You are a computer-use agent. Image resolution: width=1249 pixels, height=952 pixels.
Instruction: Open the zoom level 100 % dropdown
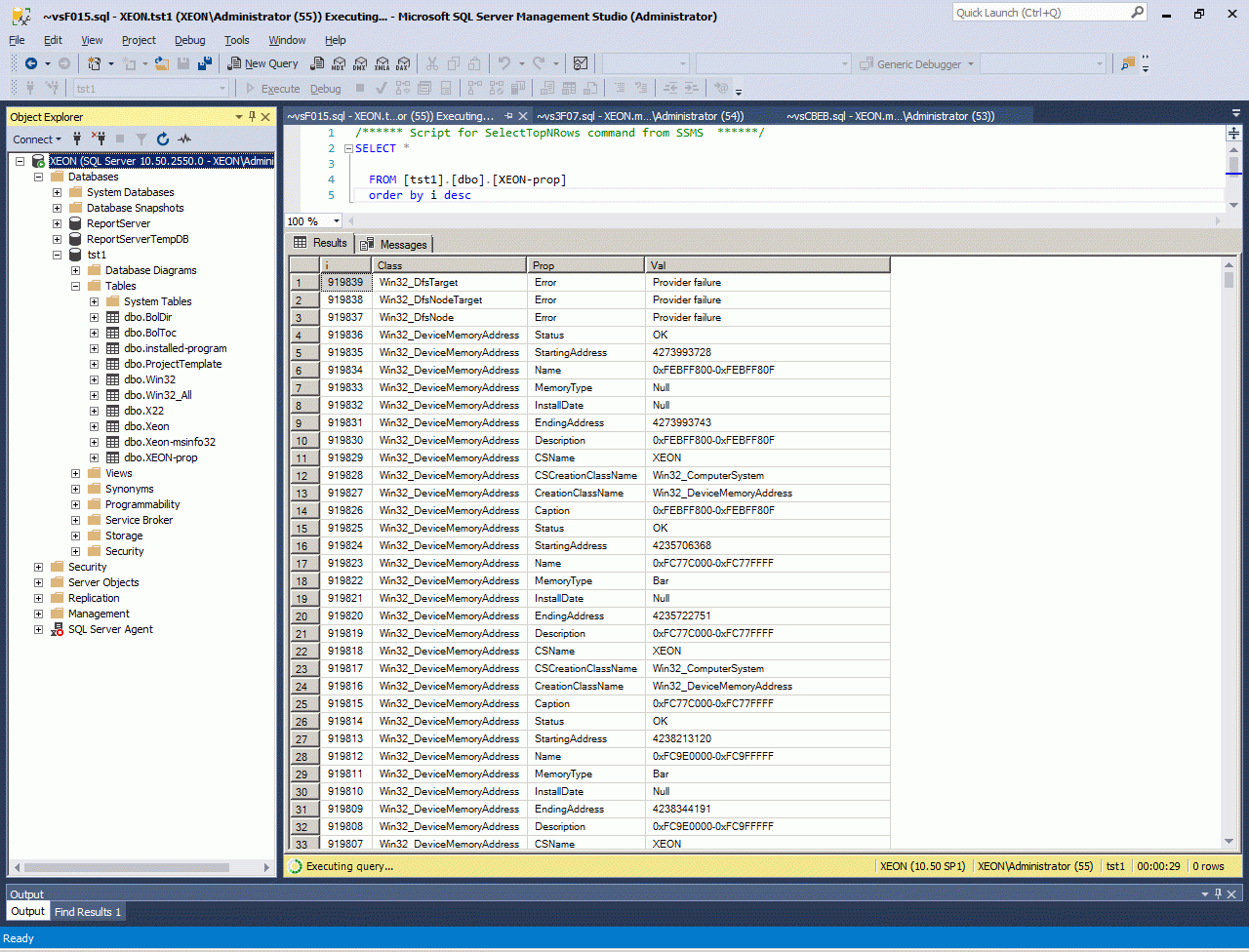pos(339,221)
